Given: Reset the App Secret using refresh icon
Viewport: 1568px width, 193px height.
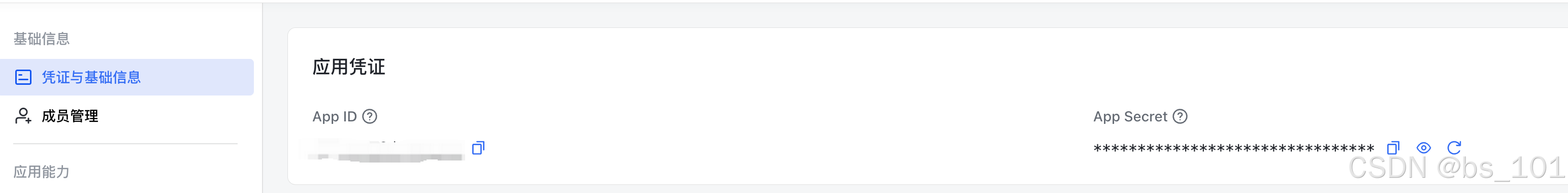Looking at the screenshot, I should [x=1454, y=148].
